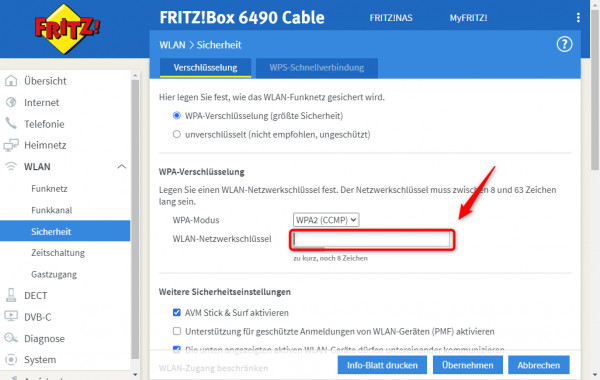Click the WPA-Verschlüsselung section heading

[x=202, y=172]
